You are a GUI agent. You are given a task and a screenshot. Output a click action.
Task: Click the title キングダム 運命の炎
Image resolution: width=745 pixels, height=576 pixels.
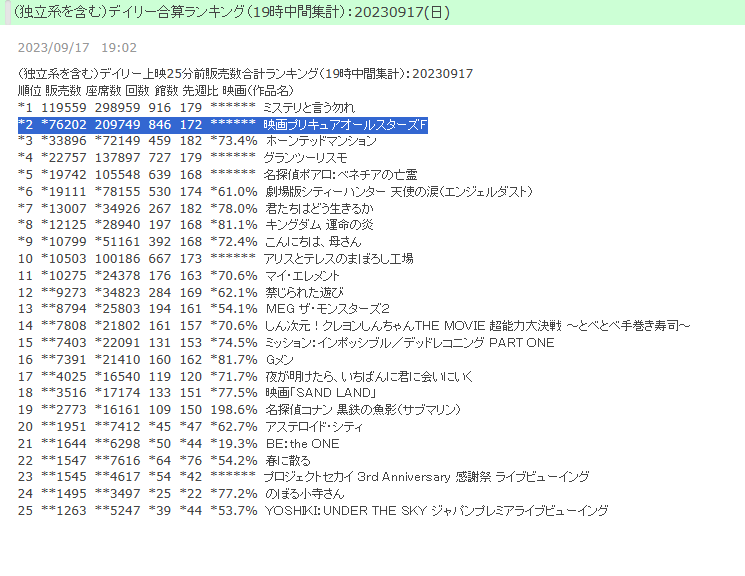coord(319,224)
